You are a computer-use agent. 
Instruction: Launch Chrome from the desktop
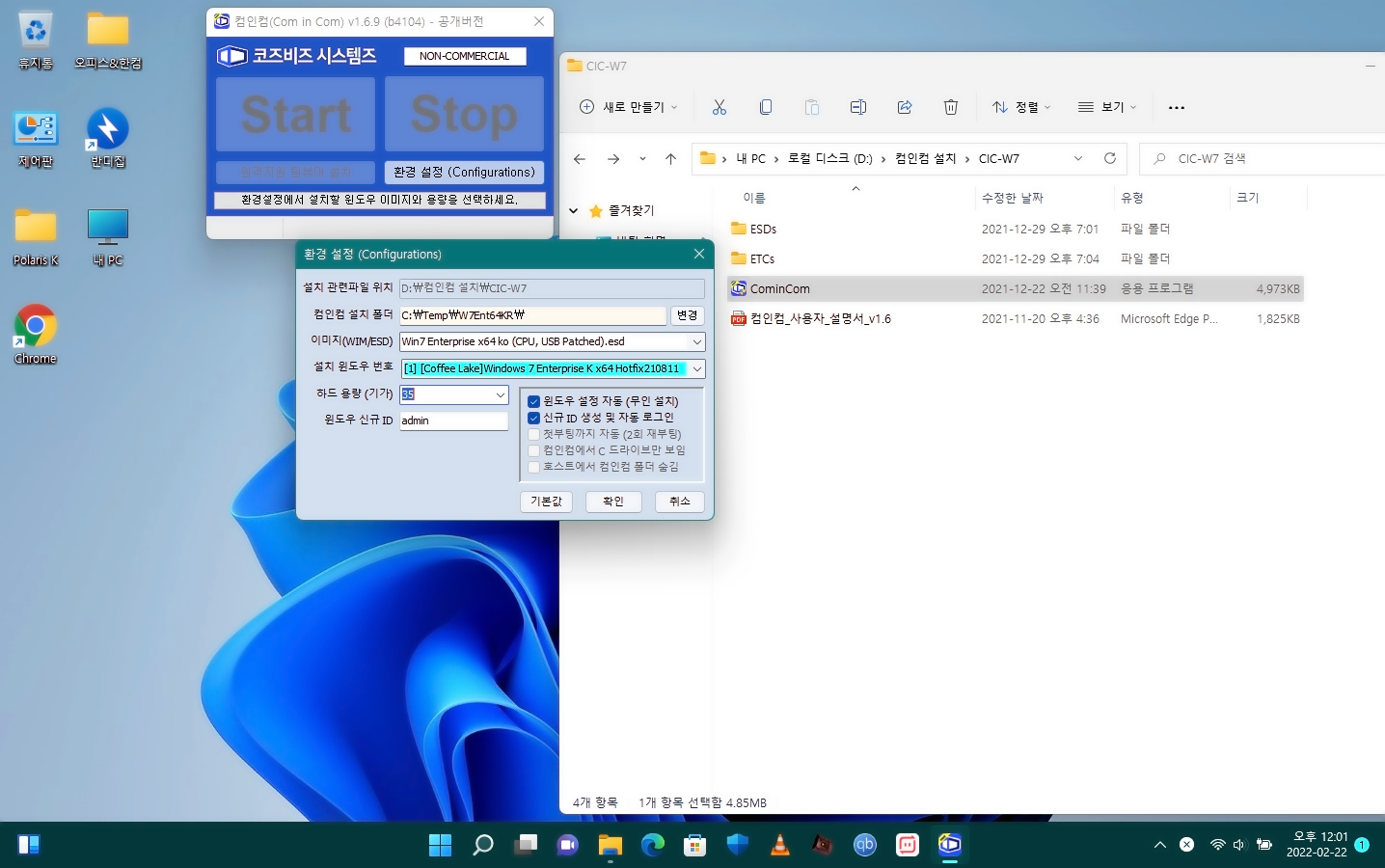coord(36,336)
